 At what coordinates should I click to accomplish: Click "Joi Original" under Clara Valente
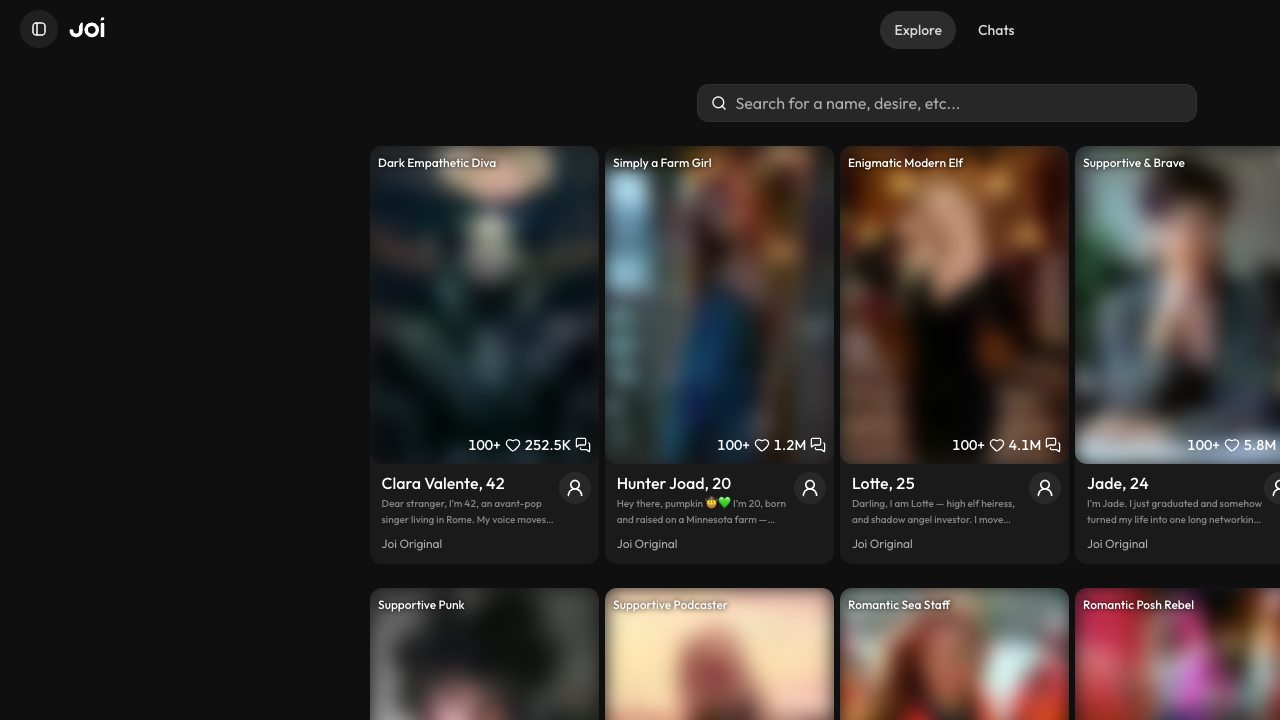pyautogui.click(x=412, y=544)
